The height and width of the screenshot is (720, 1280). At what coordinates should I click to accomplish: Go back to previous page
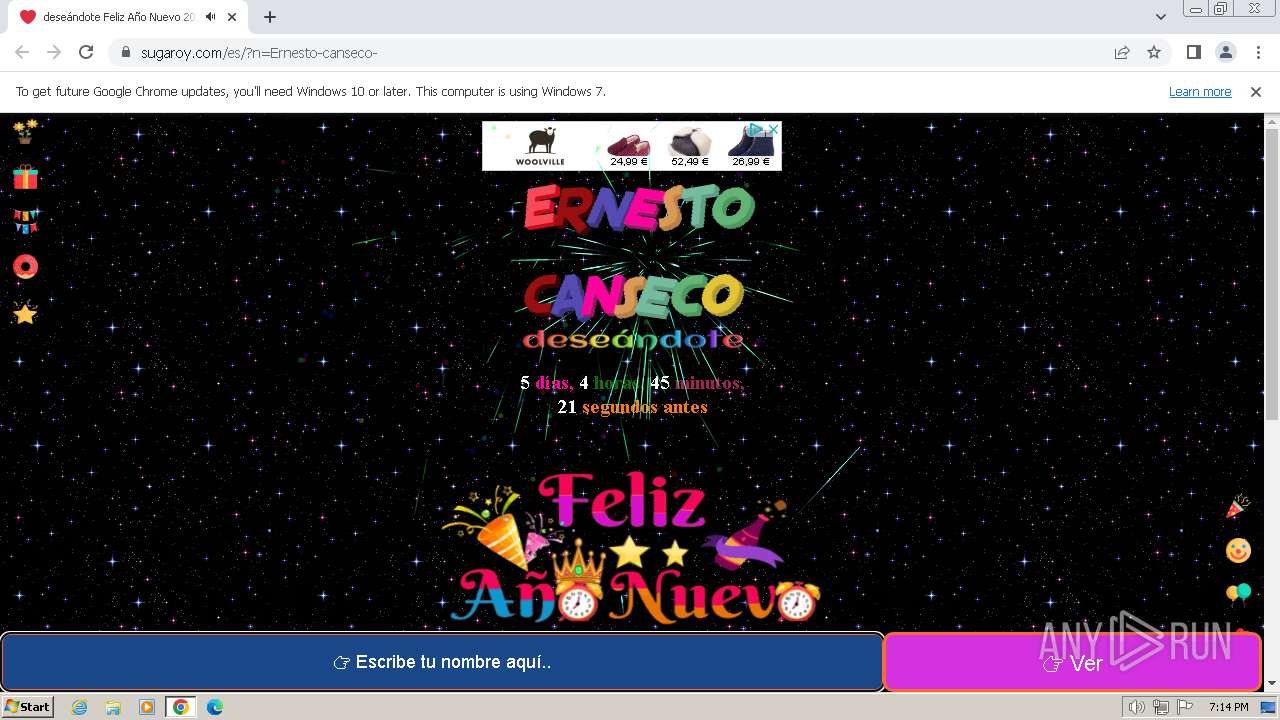point(22,52)
